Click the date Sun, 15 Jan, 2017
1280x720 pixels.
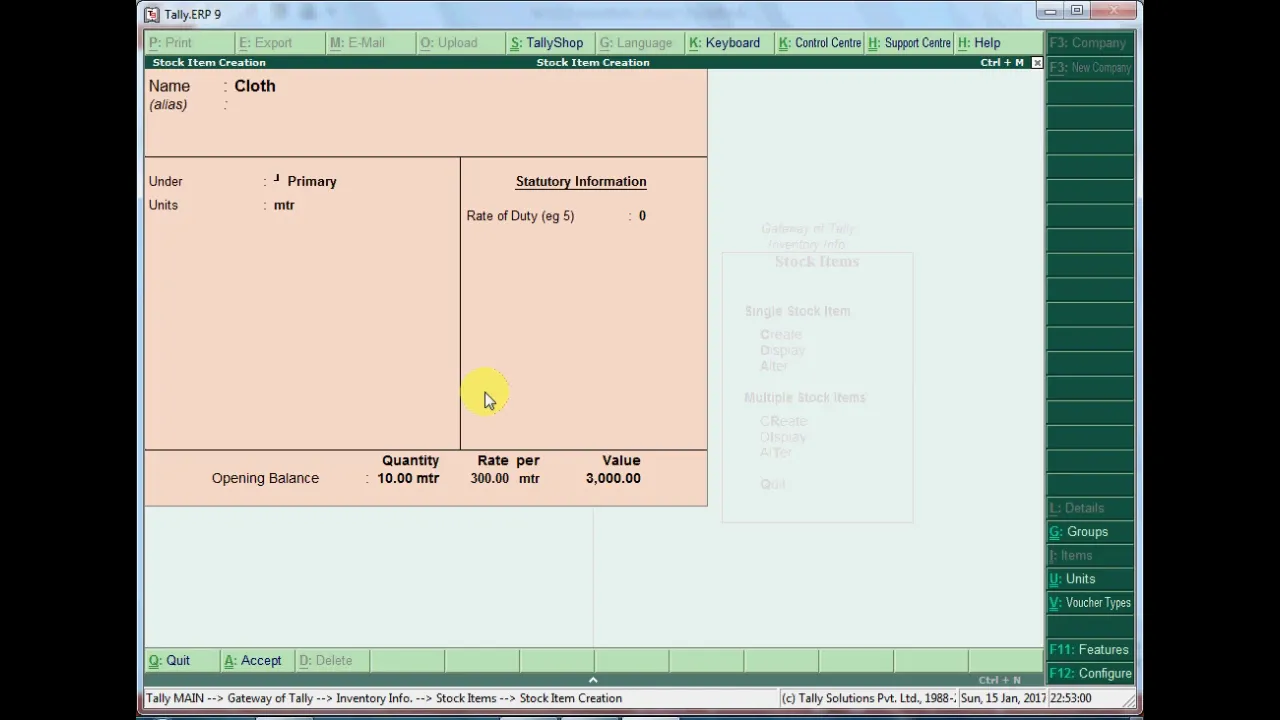pos(1002,698)
